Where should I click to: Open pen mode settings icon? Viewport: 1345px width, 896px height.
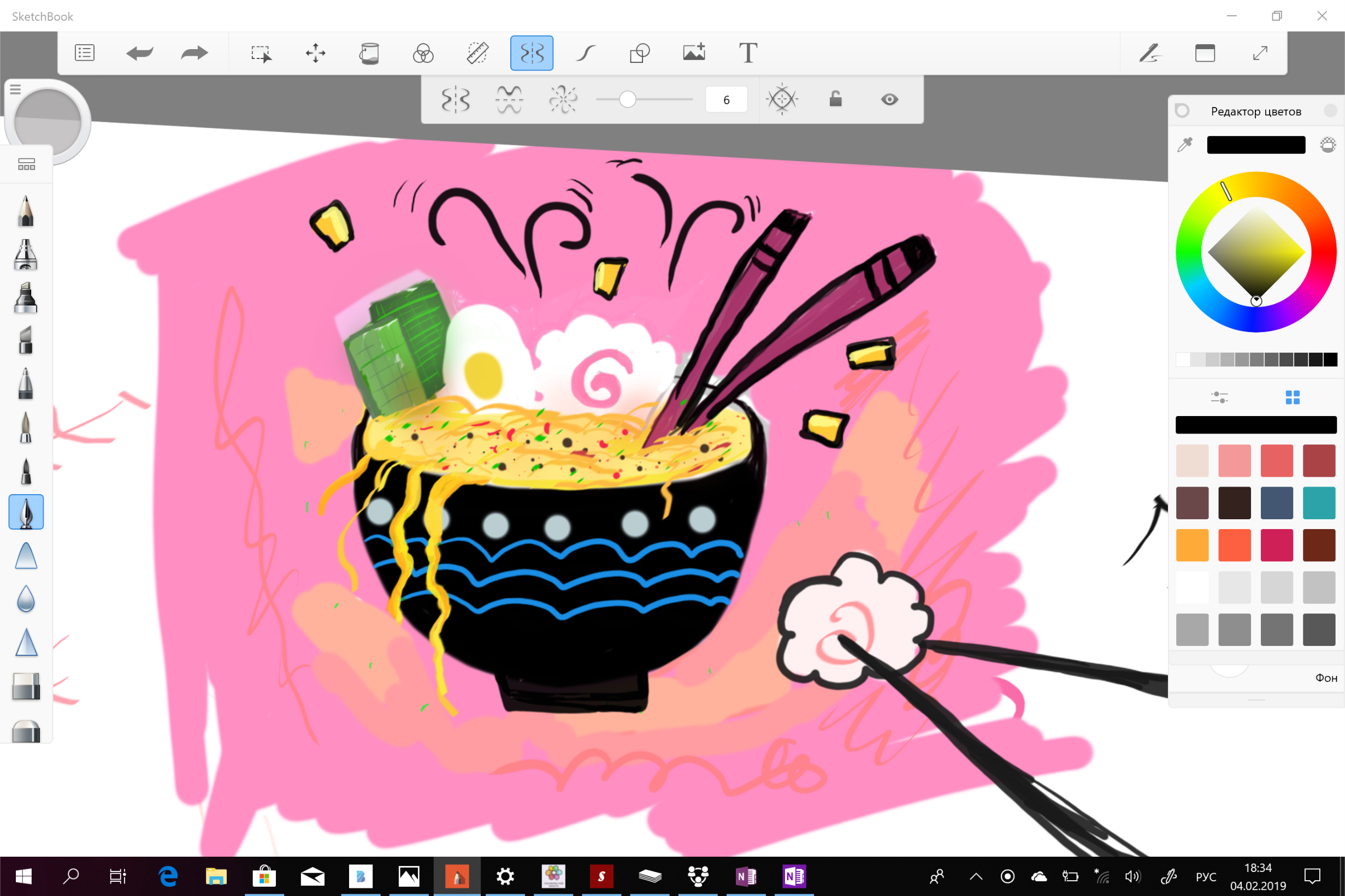pyautogui.click(x=1149, y=53)
